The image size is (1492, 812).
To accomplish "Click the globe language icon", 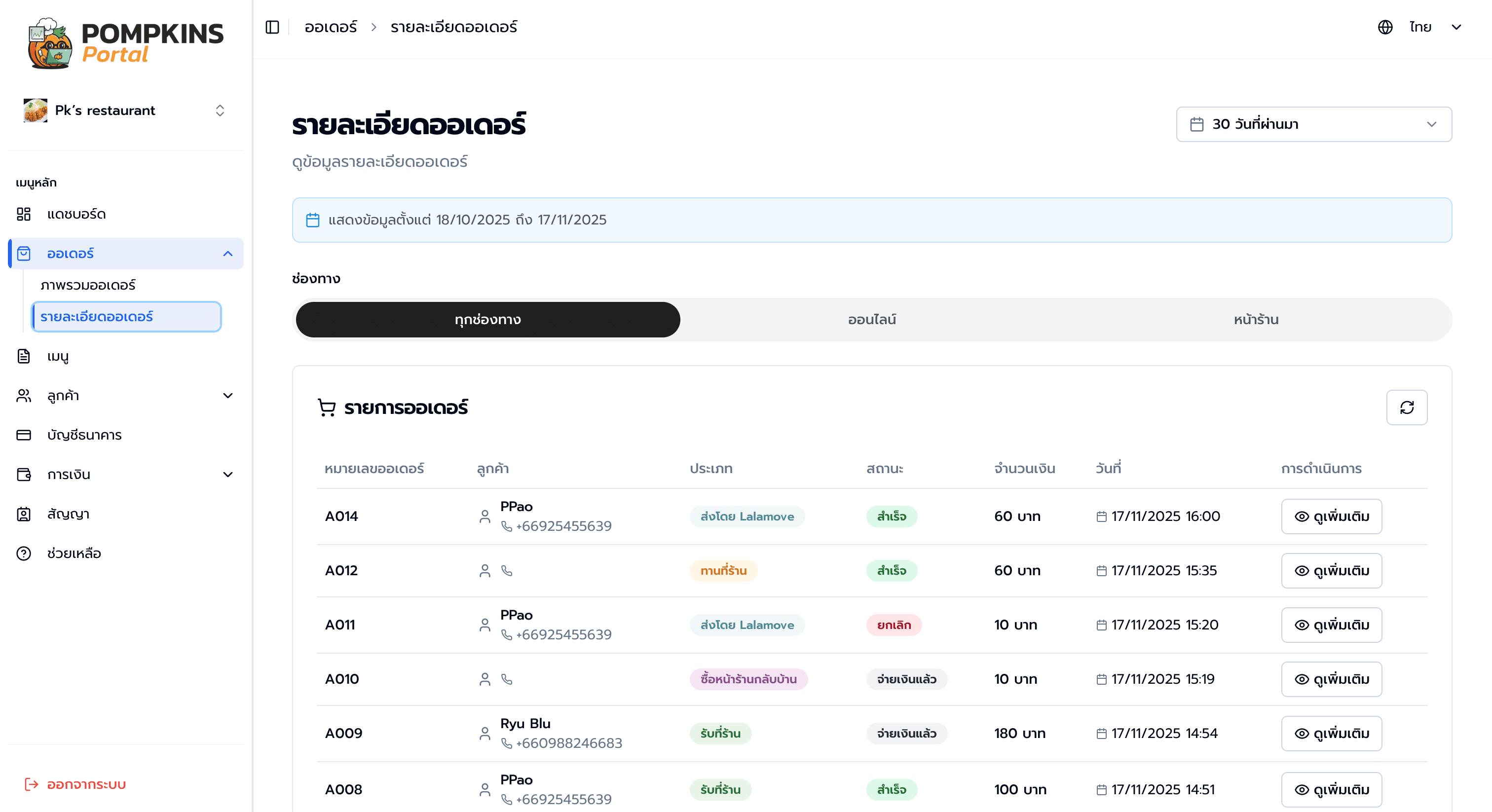I will pyautogui.click(x=1385, y=27).
